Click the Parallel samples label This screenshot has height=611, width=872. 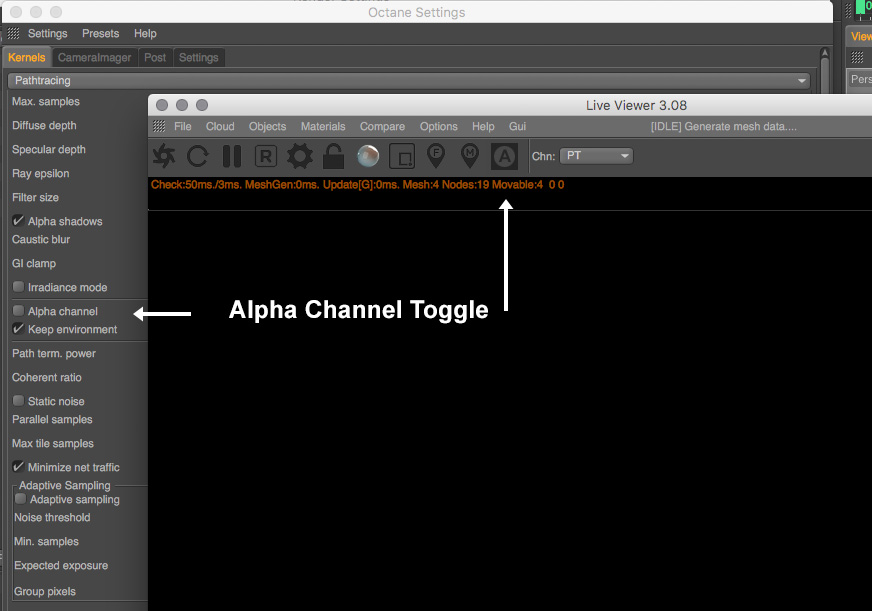52,420
